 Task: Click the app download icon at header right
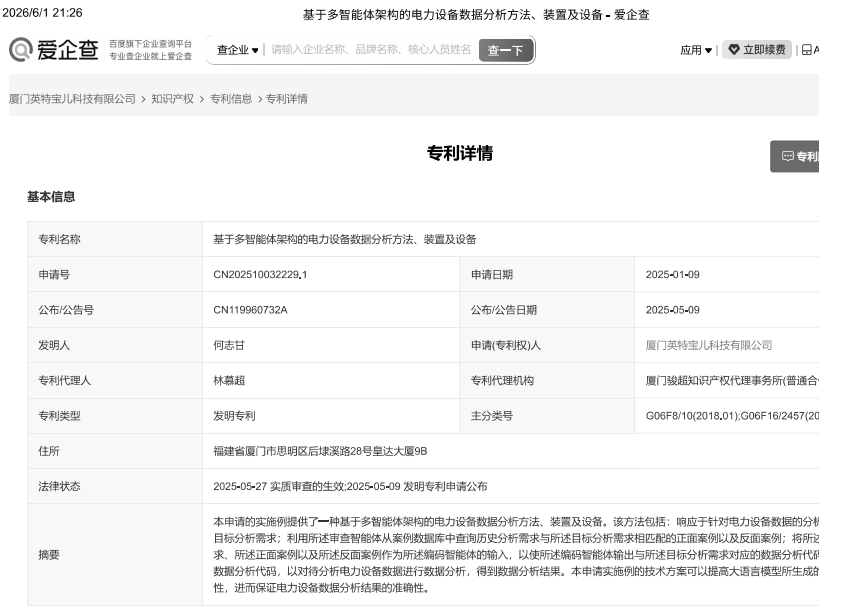pos(807,50)
